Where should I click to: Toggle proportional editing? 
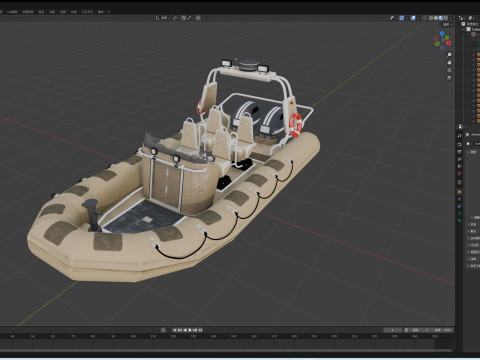pos(198,18)
